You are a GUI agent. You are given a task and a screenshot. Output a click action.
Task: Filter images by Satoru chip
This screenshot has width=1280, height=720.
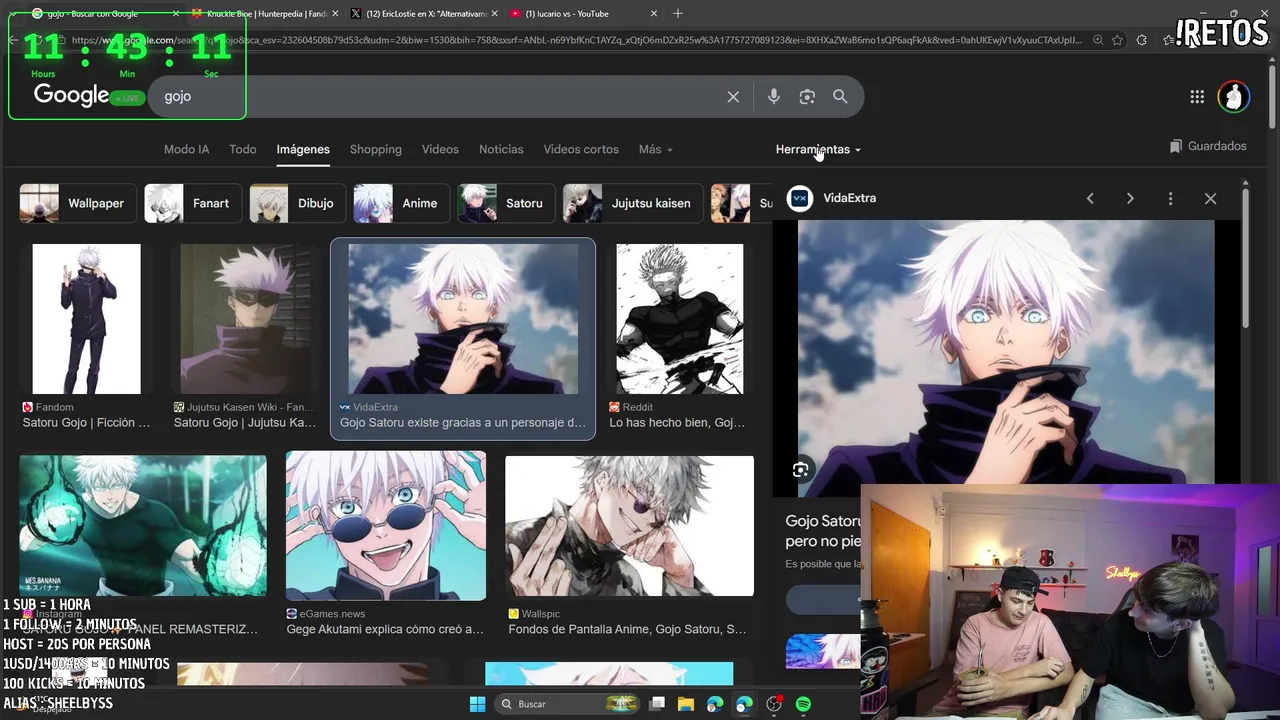[x=505, y=203]
